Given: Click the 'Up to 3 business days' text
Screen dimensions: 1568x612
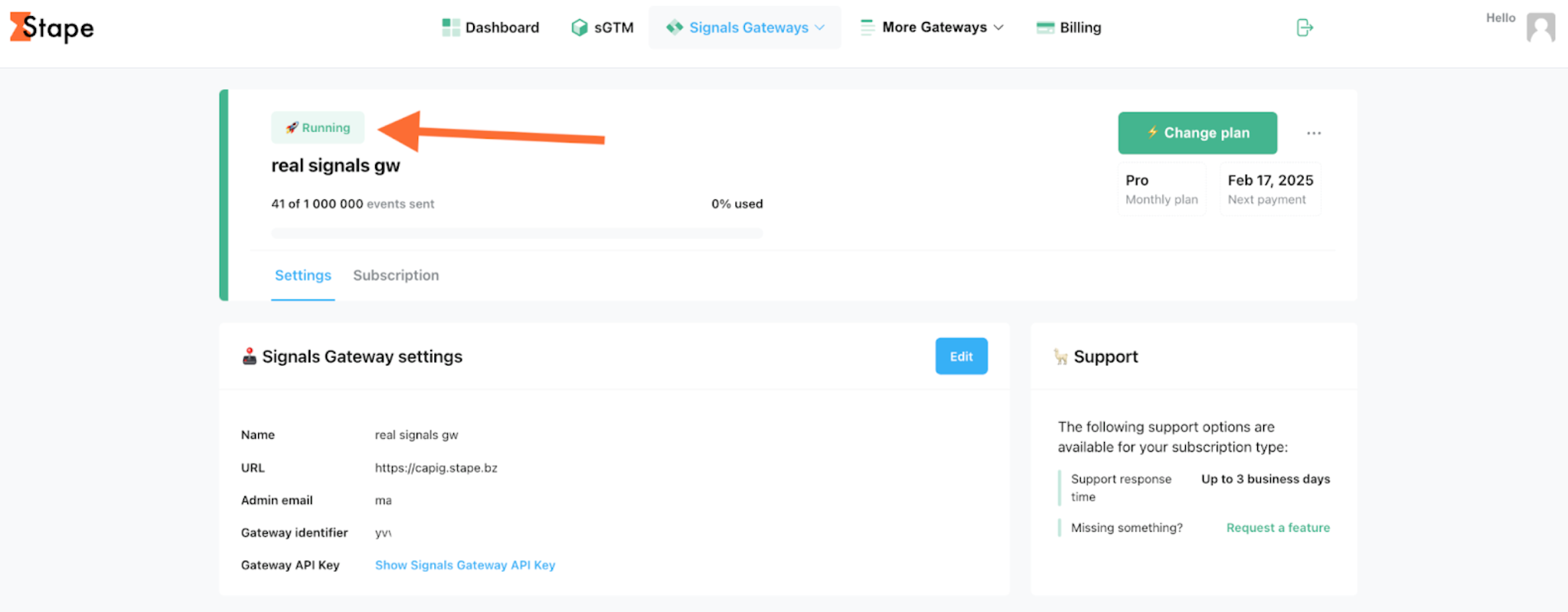Looking at the screenshot, I should (x=1266, y=479).
